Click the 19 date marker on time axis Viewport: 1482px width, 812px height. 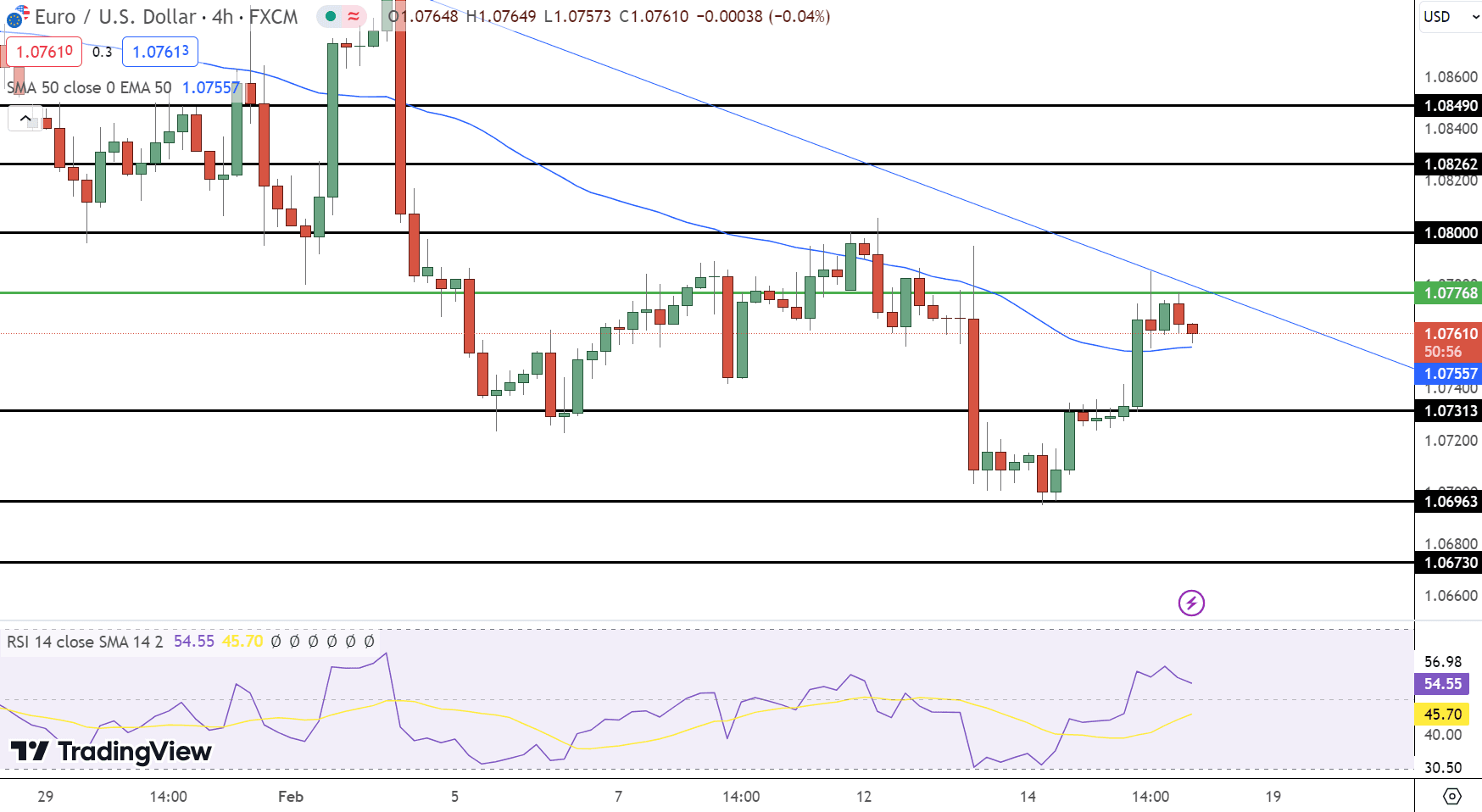click(x=1273, y=796)
